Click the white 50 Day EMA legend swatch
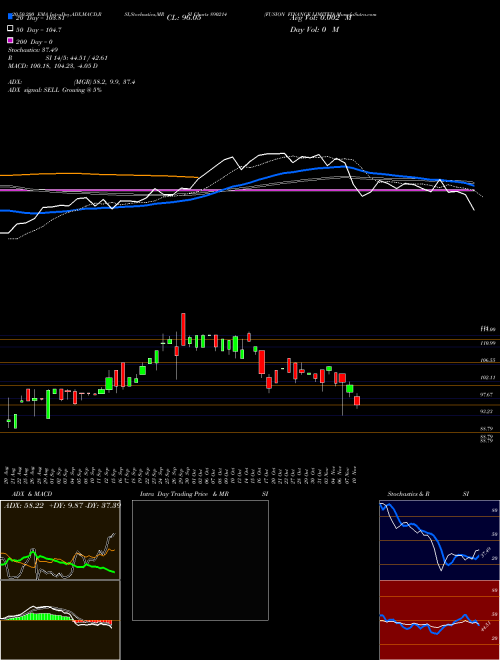The image size is (500, 660). point(11,29)
